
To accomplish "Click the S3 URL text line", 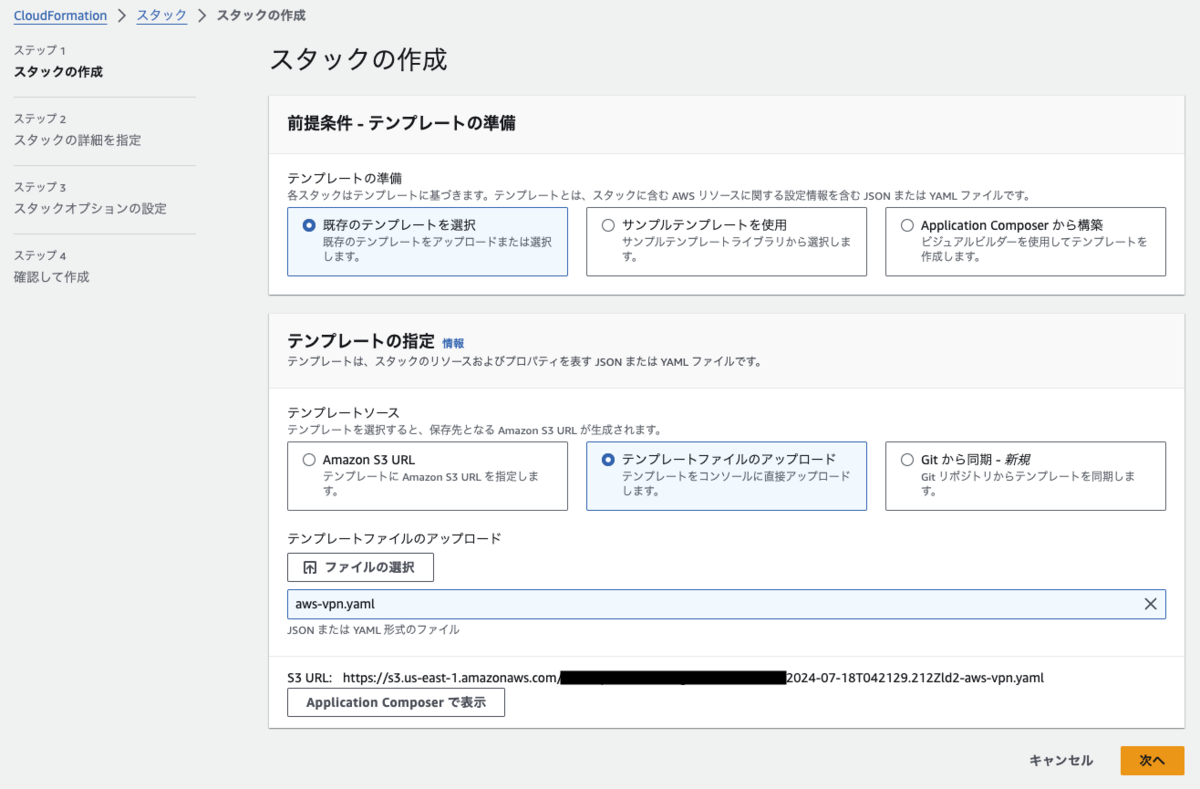I will 665,678.
